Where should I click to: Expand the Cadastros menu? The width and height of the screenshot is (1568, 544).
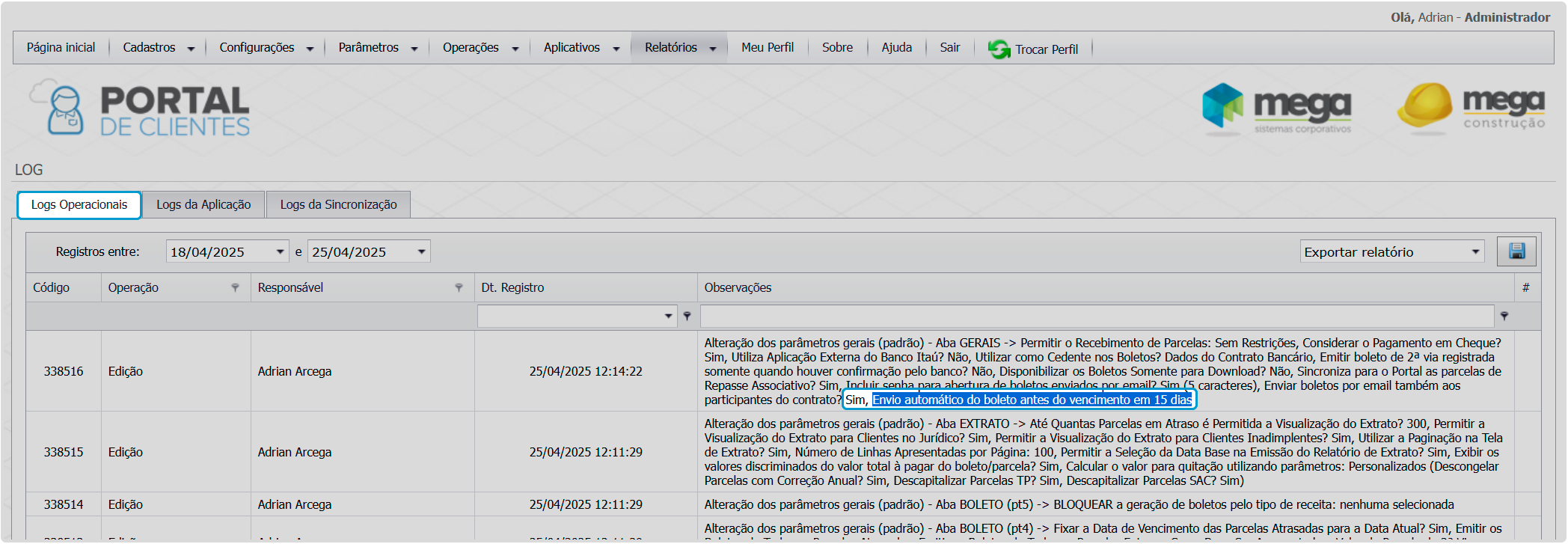point(158,48)
